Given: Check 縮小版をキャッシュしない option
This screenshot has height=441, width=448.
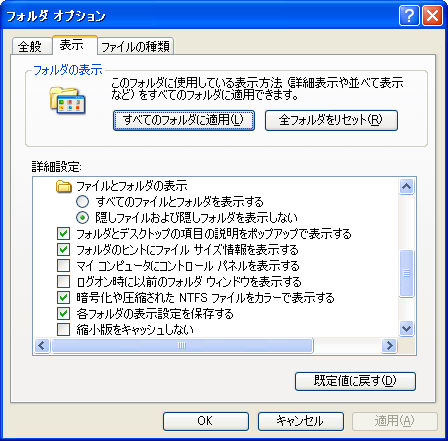Looking at the screenshot, I should 63,329.
